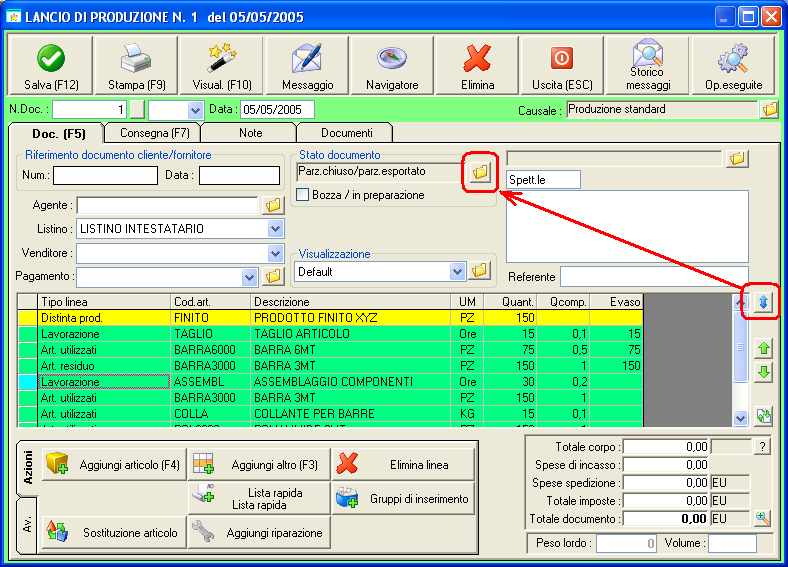Image resolution: width=788 pixels, height=567 pixels.
Task: Expand the Listino dropdown
Action: (x=276, y=229)
